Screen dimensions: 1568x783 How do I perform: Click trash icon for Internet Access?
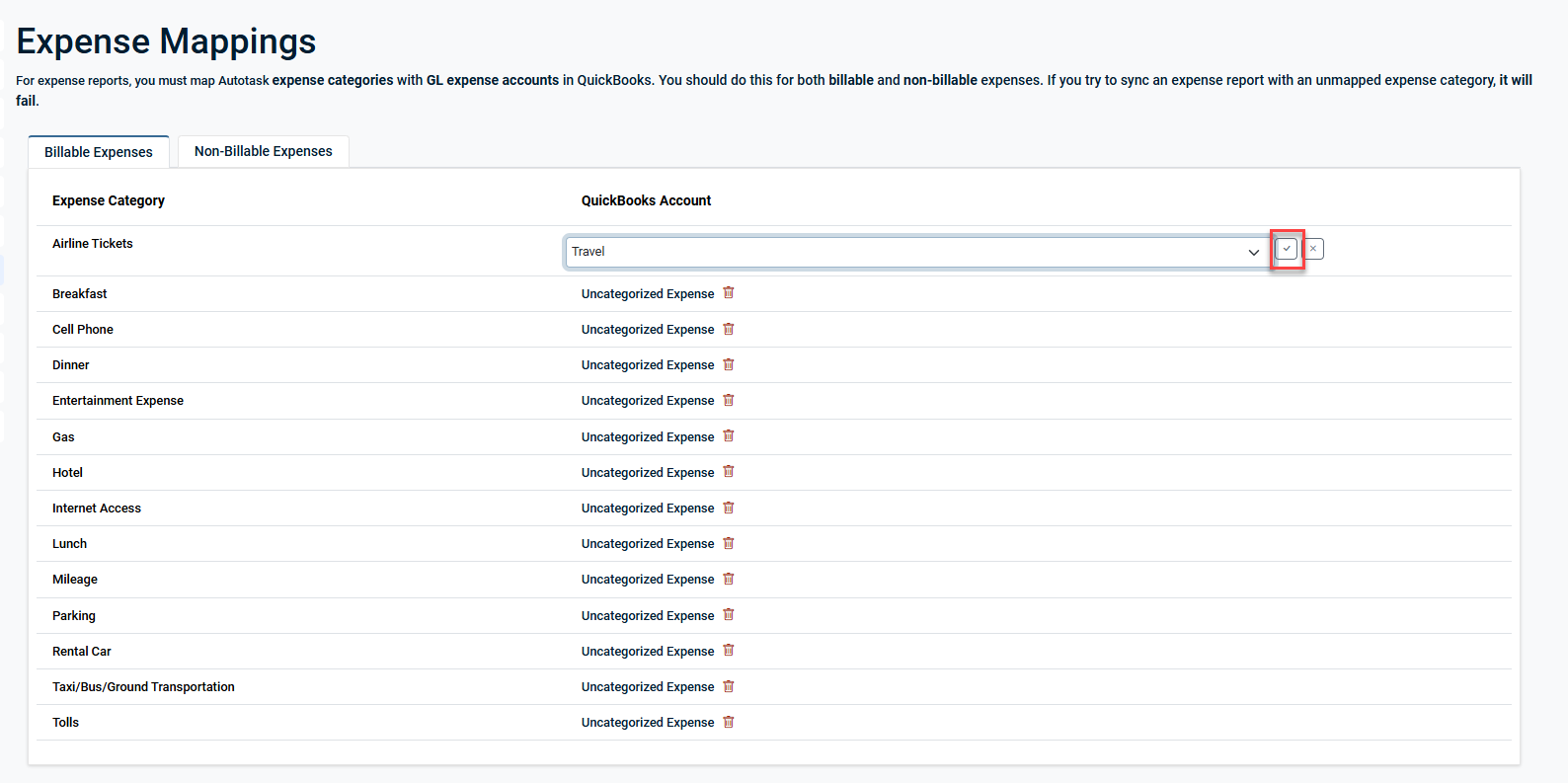pos(729,508)
